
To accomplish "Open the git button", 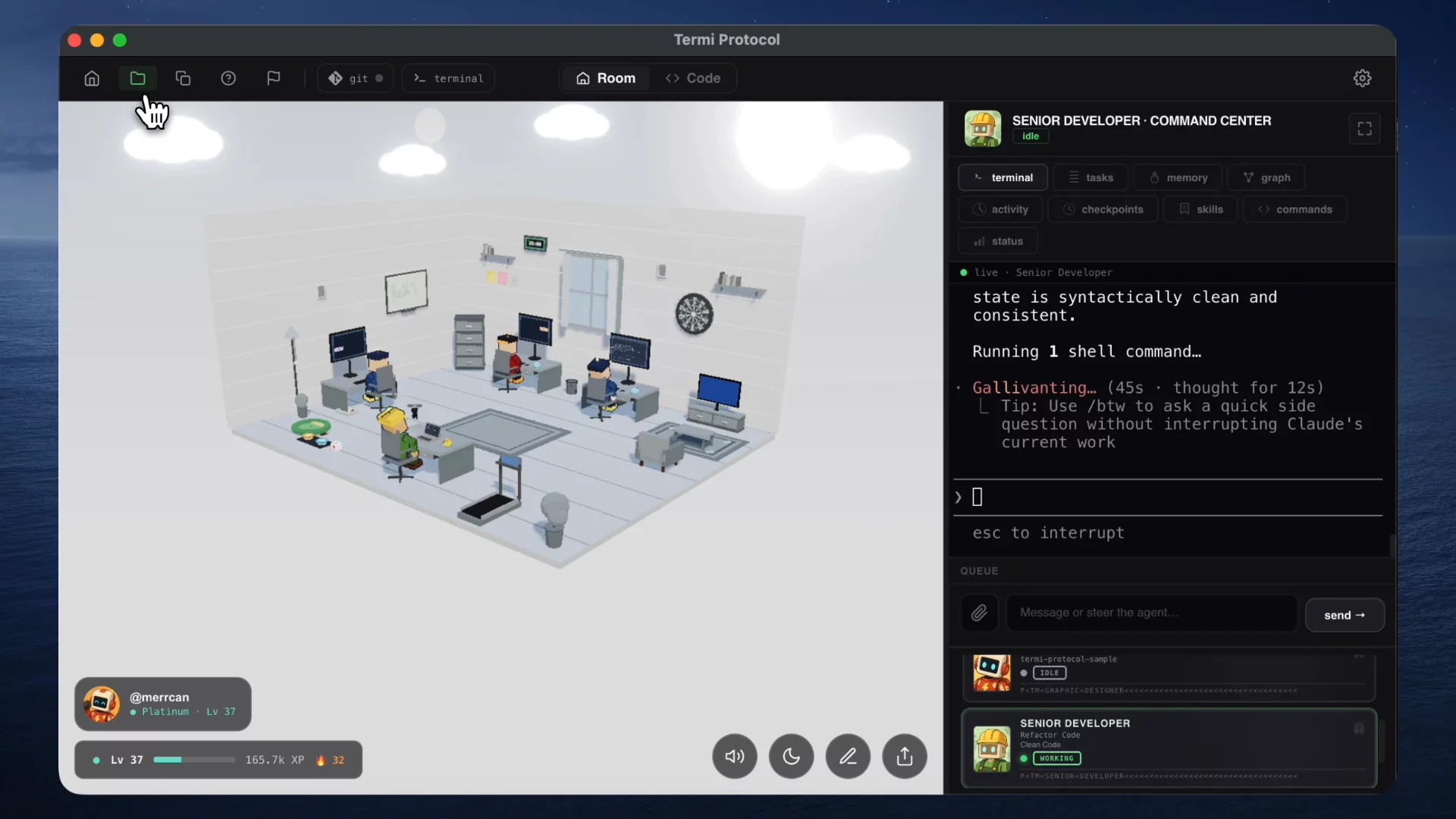I will 356,78.
